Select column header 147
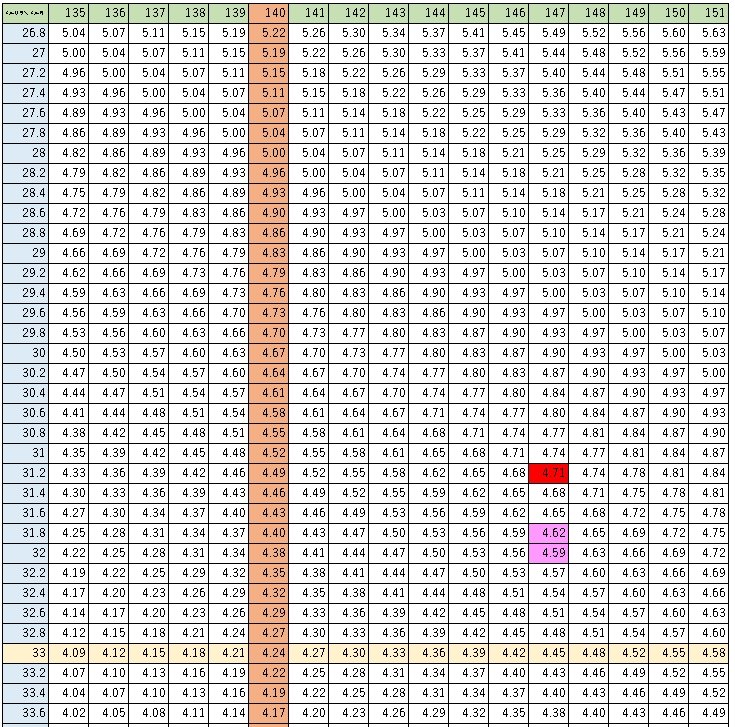This screenshot has height=727, width=735. (548, 13)
